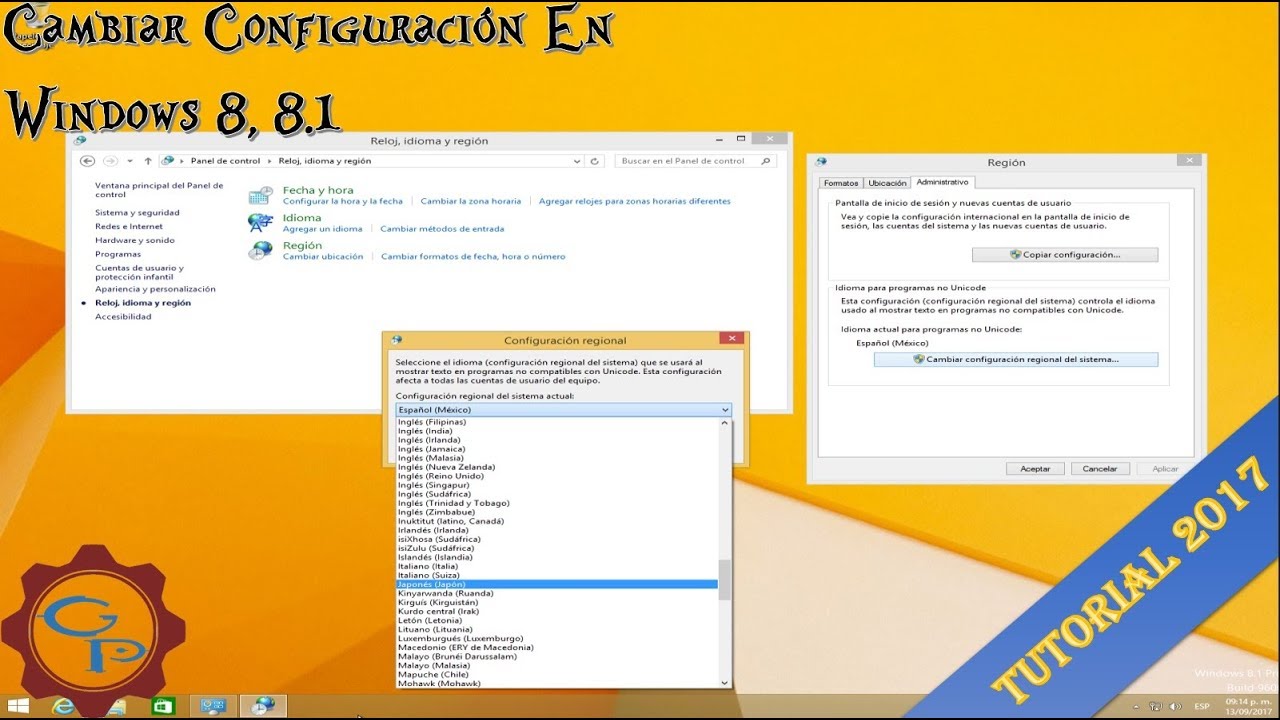Image resolution: width=1280 pixels, height=720 pixels.
Task: Select Inglés (Singapur) in the list
Action: point(557,485)
